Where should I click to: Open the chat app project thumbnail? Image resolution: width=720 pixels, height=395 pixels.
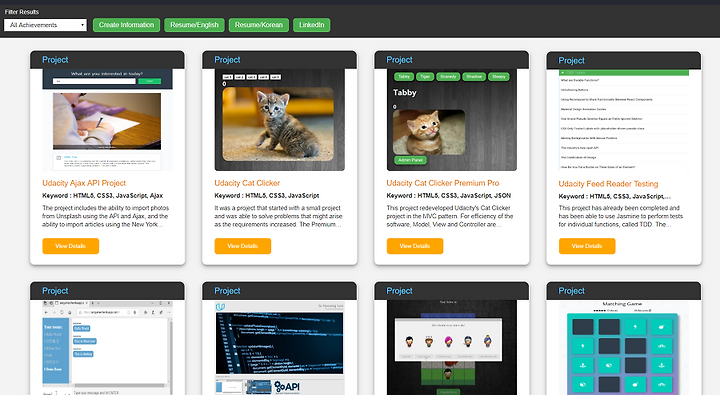(x=107, y=348)
